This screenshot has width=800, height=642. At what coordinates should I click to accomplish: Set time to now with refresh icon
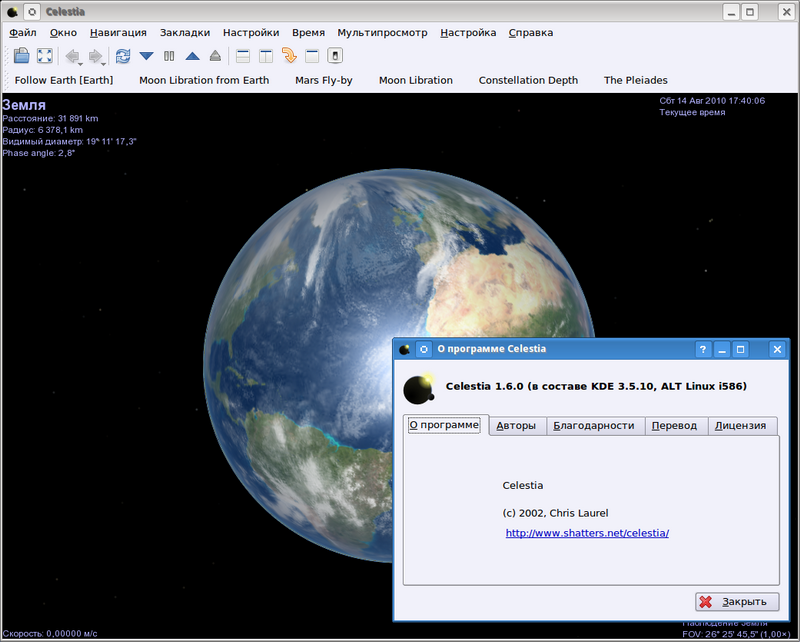123,56
